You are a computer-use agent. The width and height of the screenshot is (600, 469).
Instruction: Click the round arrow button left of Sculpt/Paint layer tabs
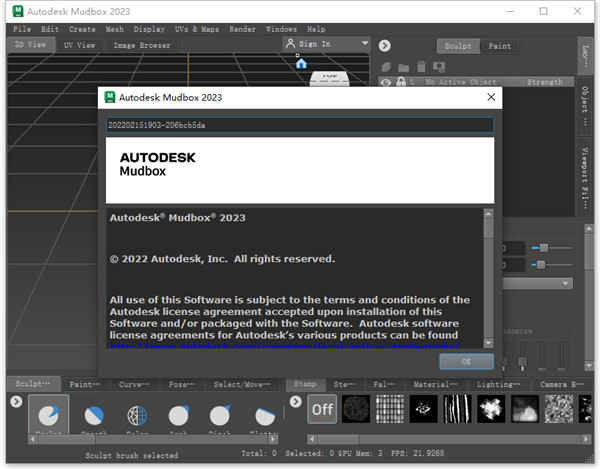point(385,46)
